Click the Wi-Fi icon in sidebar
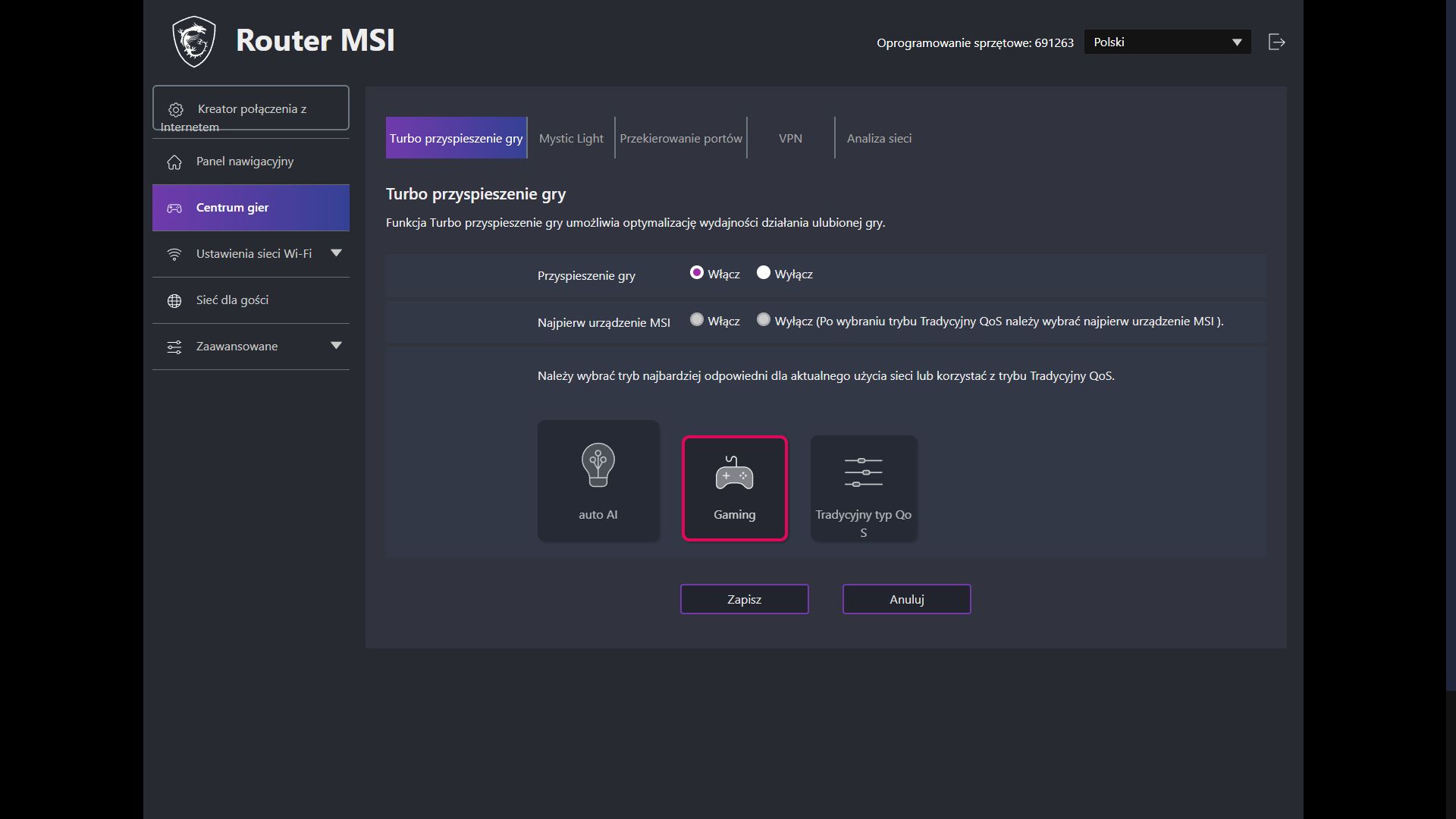The width and height of the screenshot is (1456, 819). 174,254
